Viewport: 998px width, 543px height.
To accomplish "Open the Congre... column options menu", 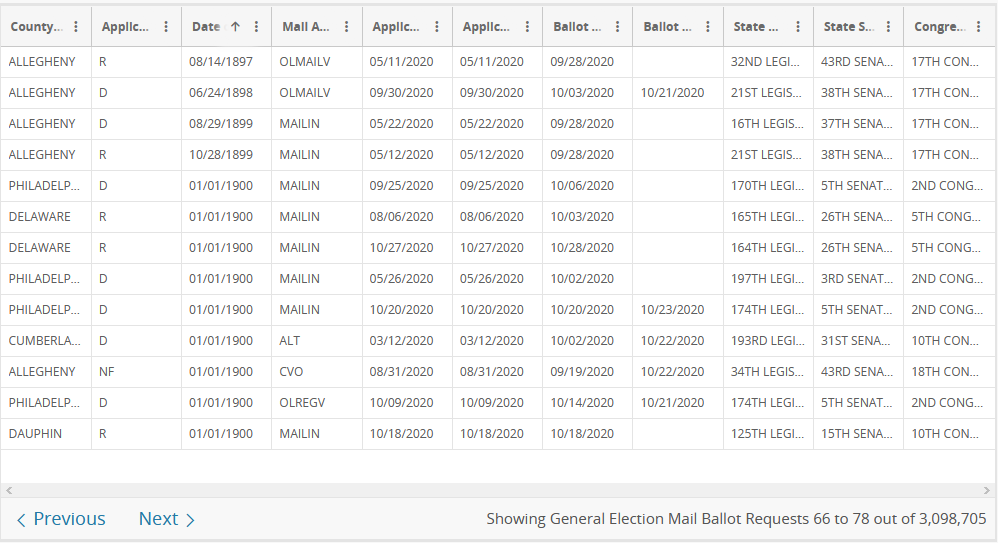I will pos(979,27).
